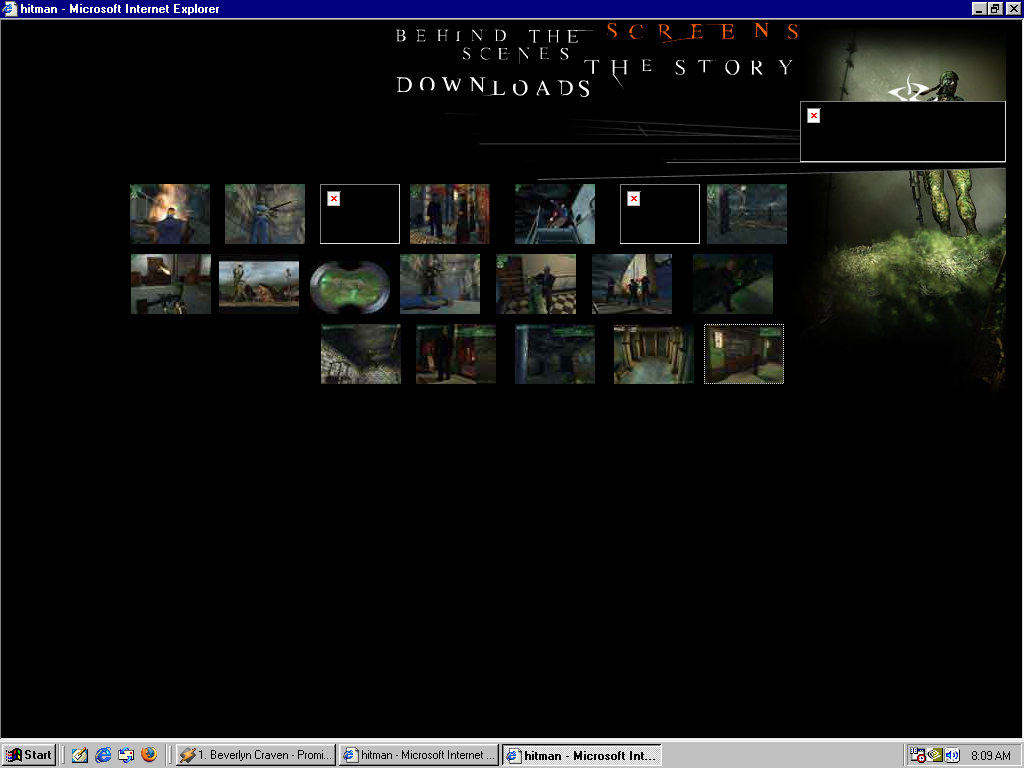Open the DOWNLOADS section
Image resolution: width=1024 pixels, height=768 pixels.
tap(494, 87)
